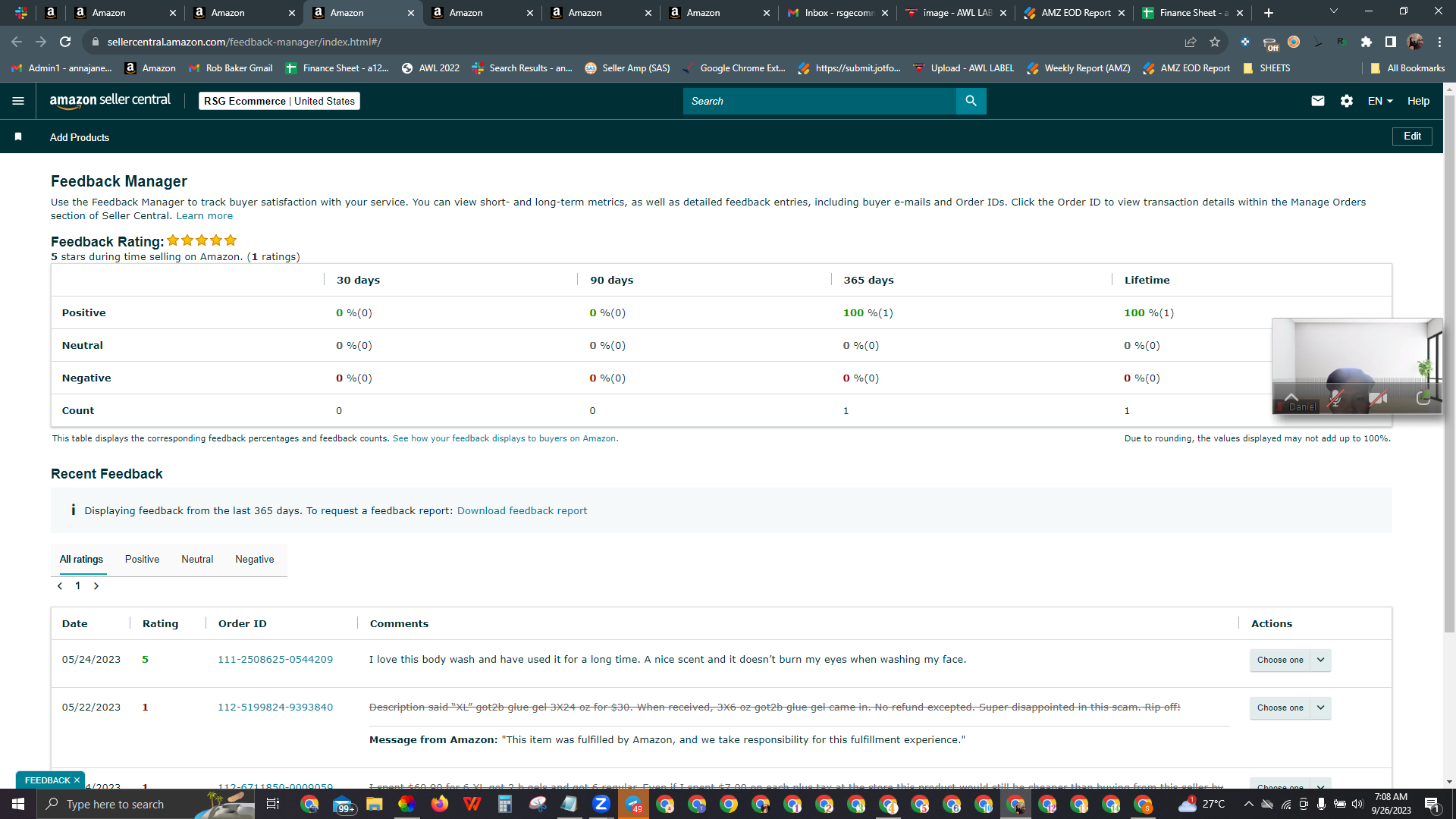Viewport: 1456px width, 819px height.
Task: Click the extension showing an Off badge
Action: [1270, 43]
